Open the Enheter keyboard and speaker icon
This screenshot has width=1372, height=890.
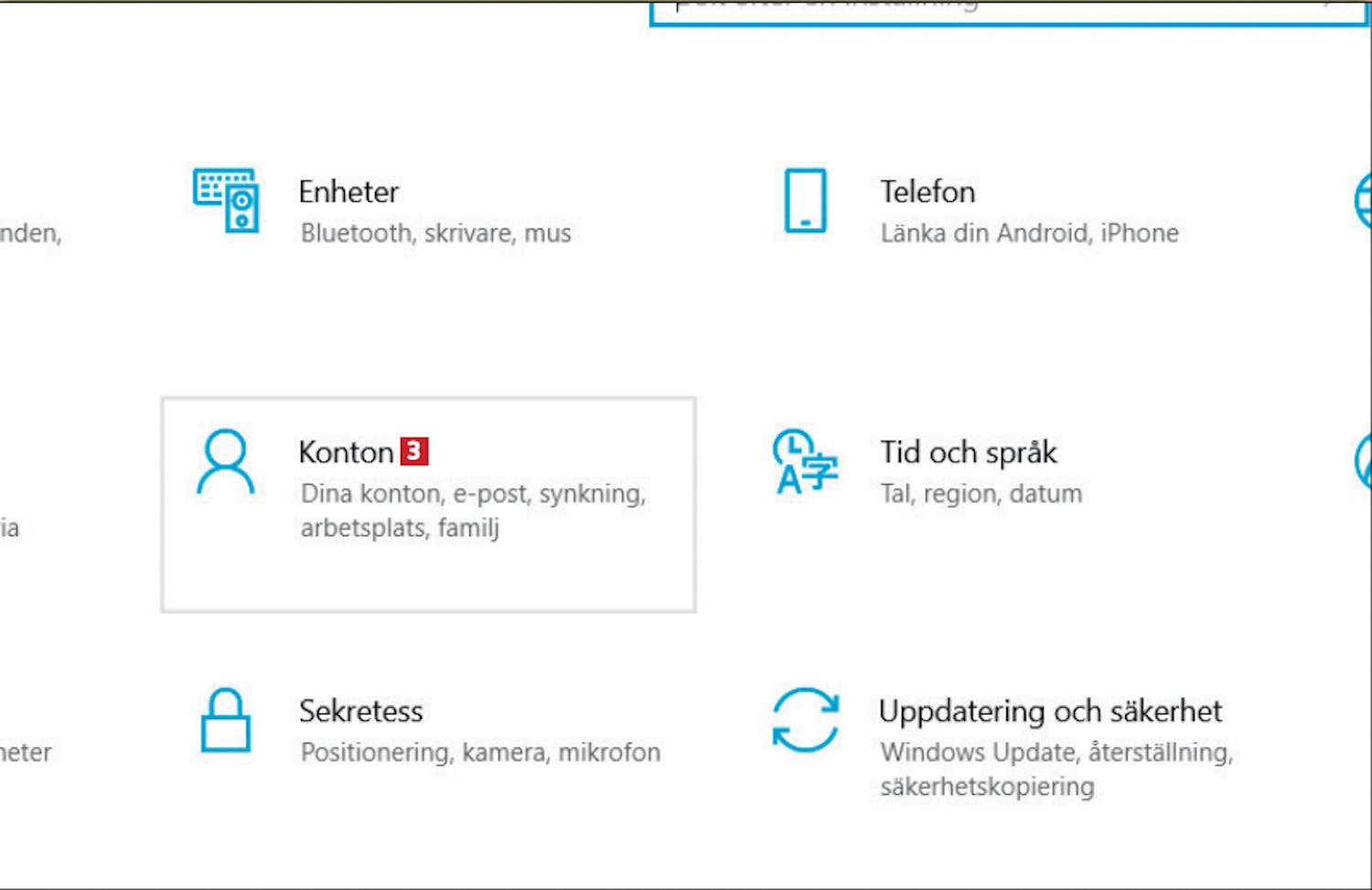226,199
